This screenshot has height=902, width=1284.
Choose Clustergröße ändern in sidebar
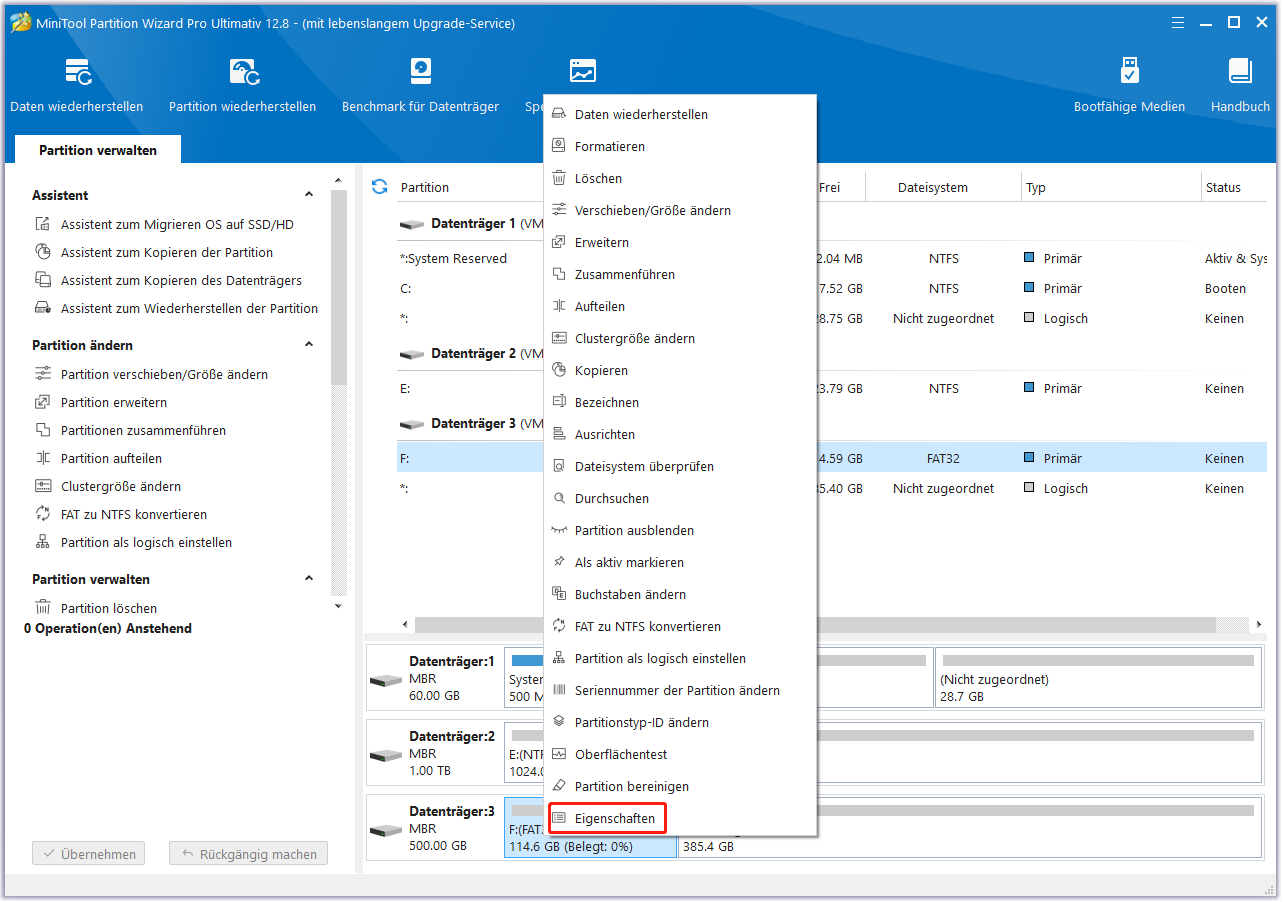tap(120, 487)
